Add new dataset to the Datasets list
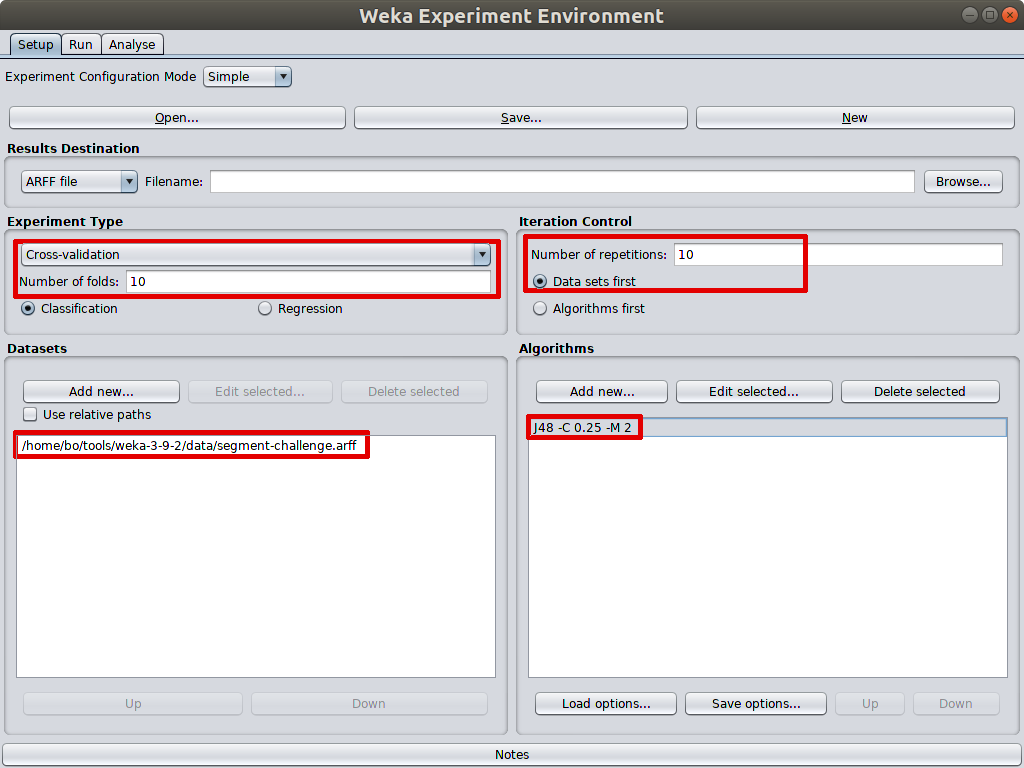The image size is (1024, 768). coord(101,391)
